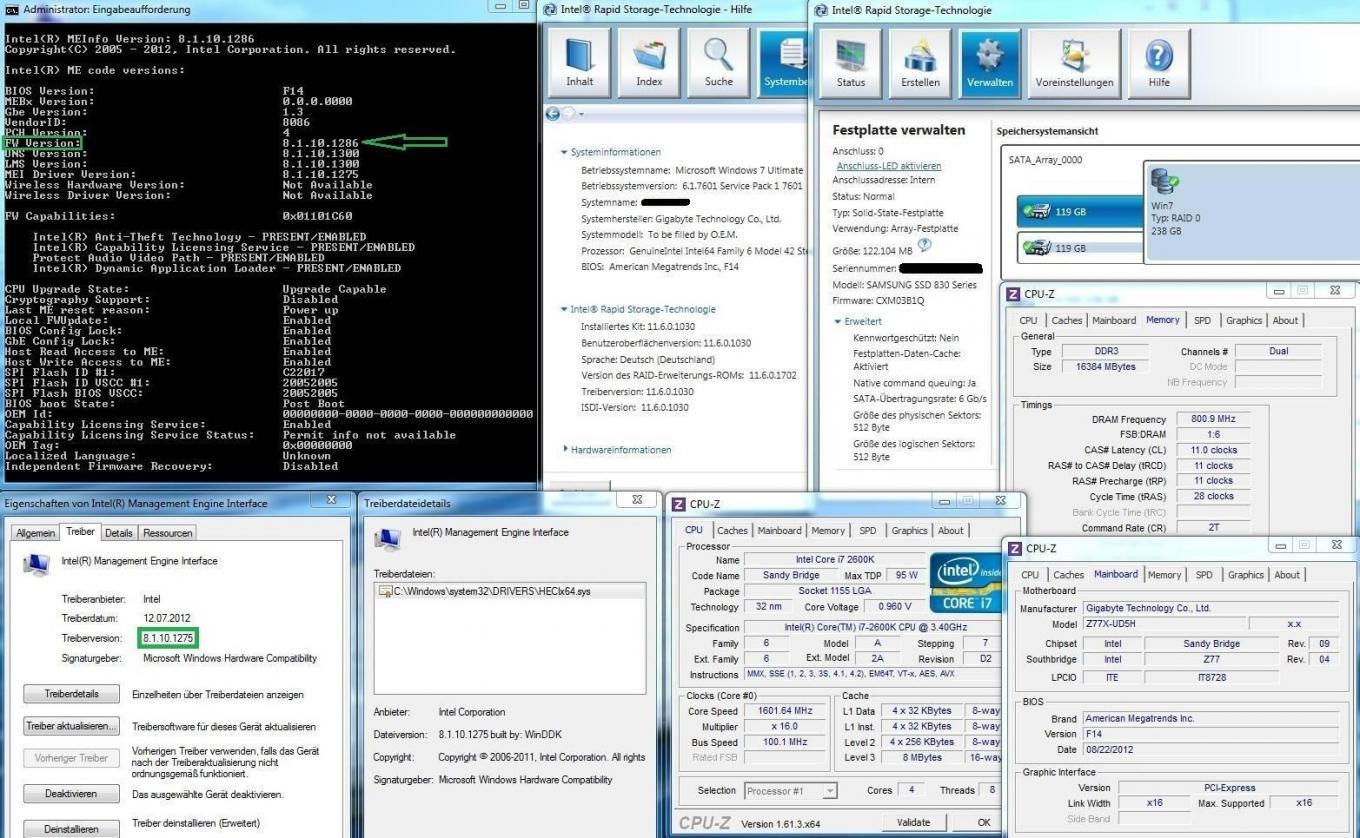Expand Hardwareinformationen in the Hilfe window

click(x=565, y=450)
